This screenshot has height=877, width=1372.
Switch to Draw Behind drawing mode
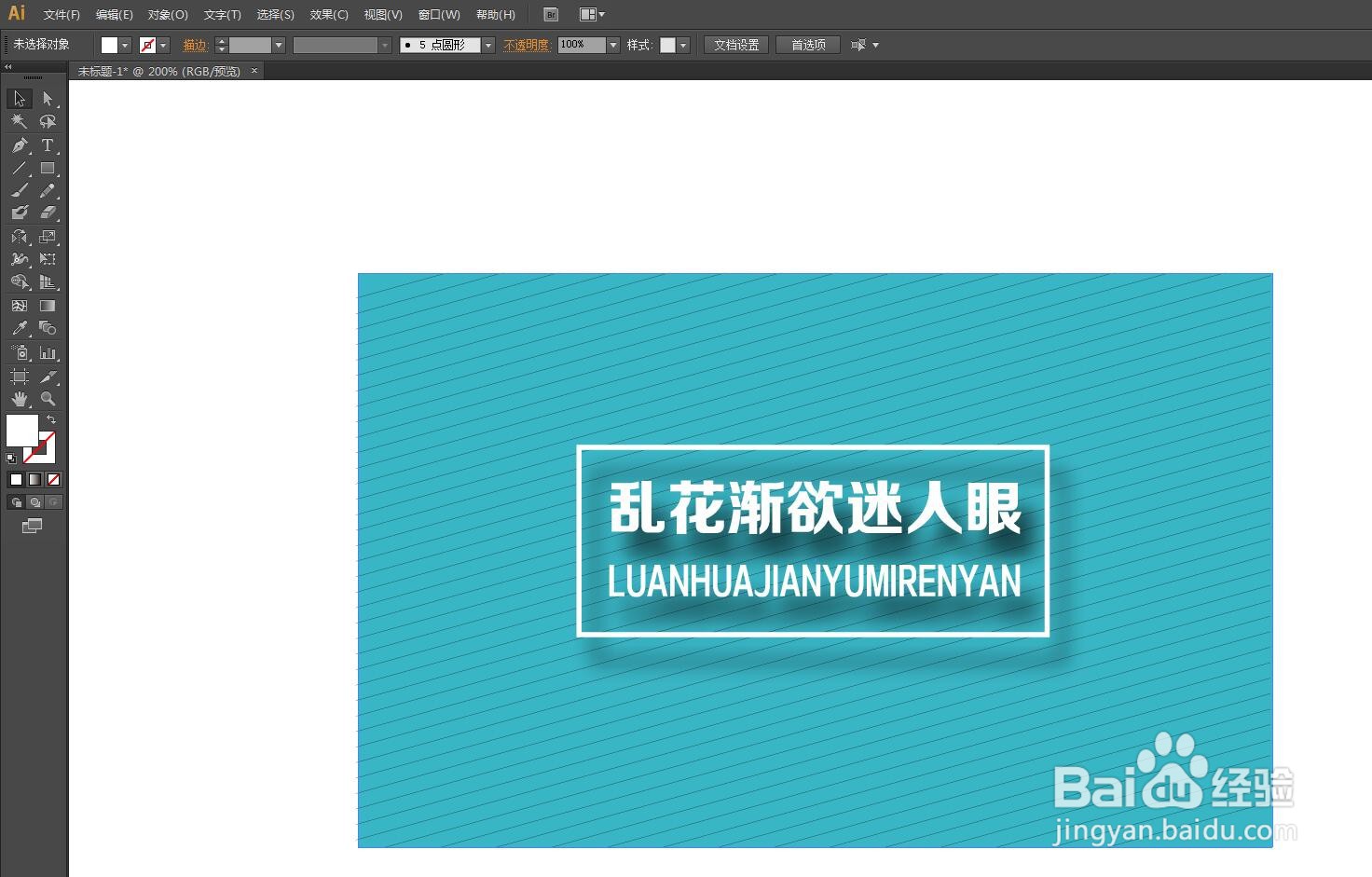coord(34,501)
